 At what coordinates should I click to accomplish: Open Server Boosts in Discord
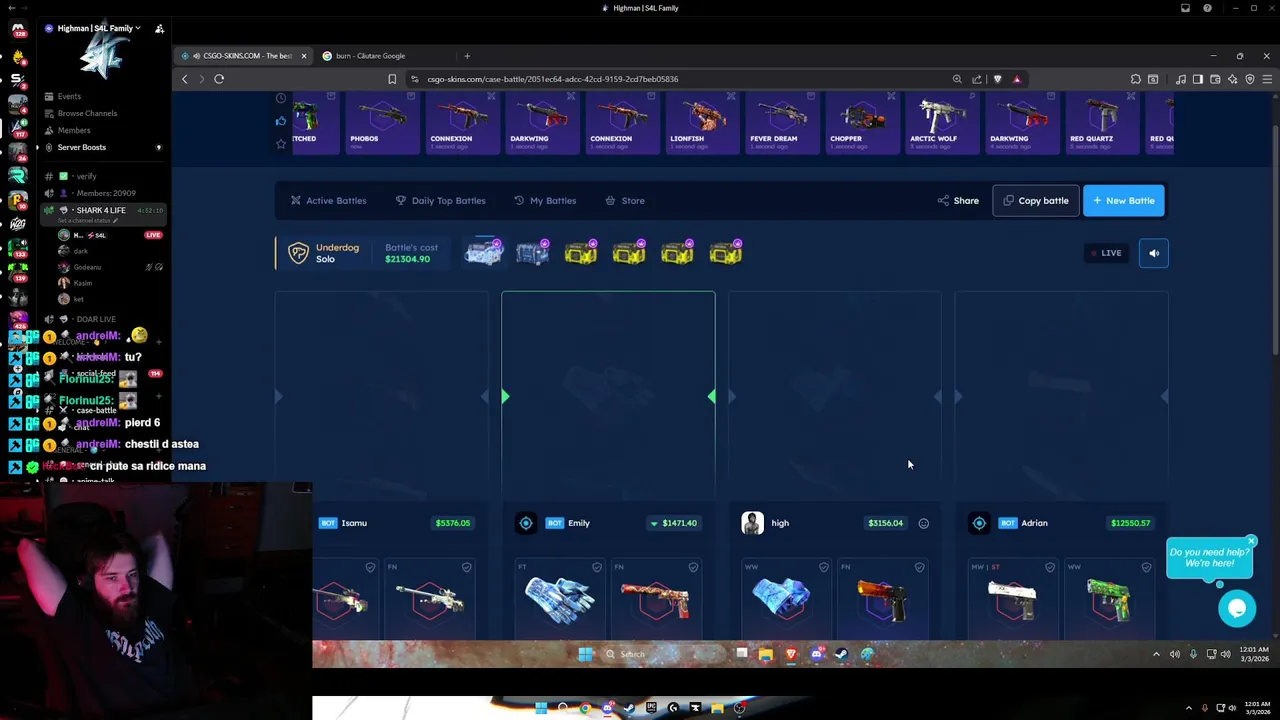(x=82, y=147)
